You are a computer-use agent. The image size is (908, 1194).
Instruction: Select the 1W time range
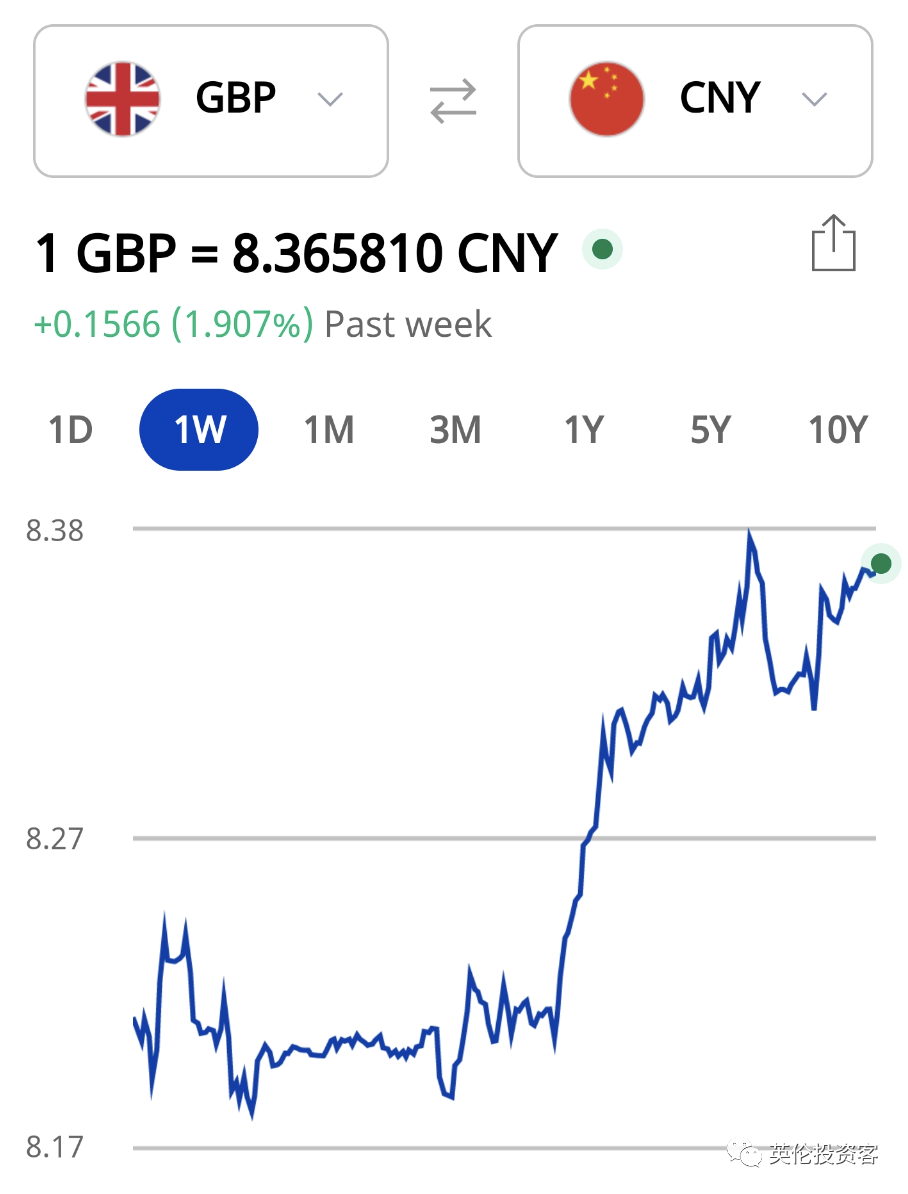pos(199,429)
